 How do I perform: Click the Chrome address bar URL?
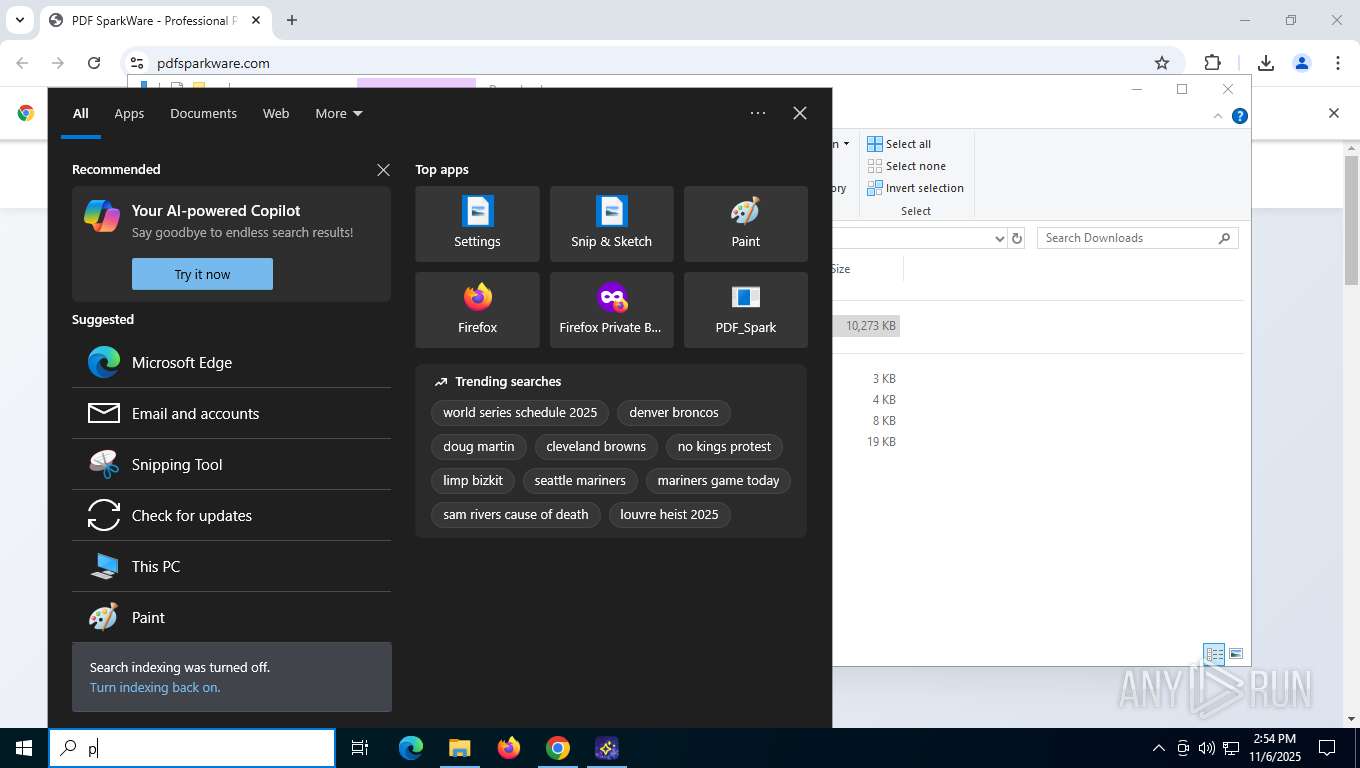tap(213, 63)
